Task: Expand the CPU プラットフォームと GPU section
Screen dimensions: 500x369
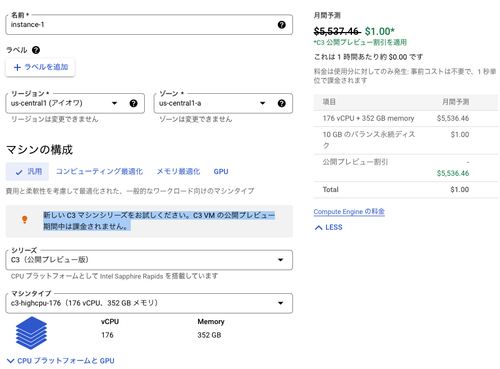Action: click(x=61, y=361)
